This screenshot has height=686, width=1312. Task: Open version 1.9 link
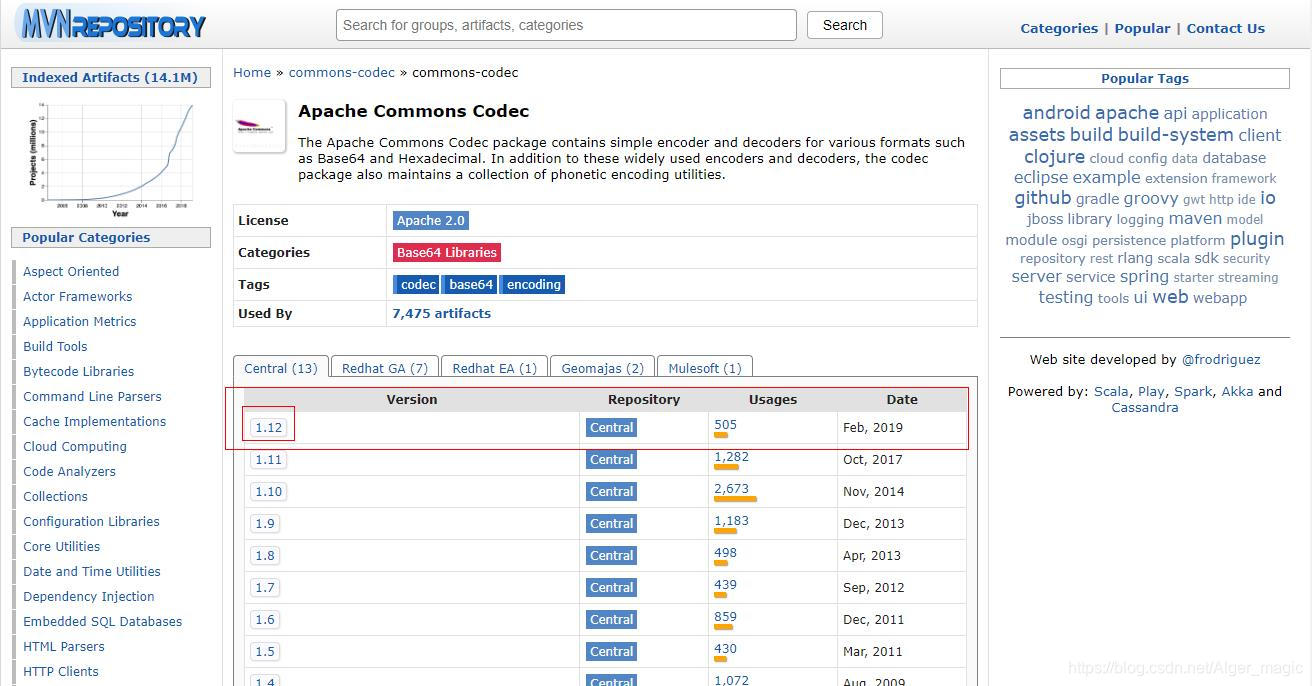pos(265,523)
